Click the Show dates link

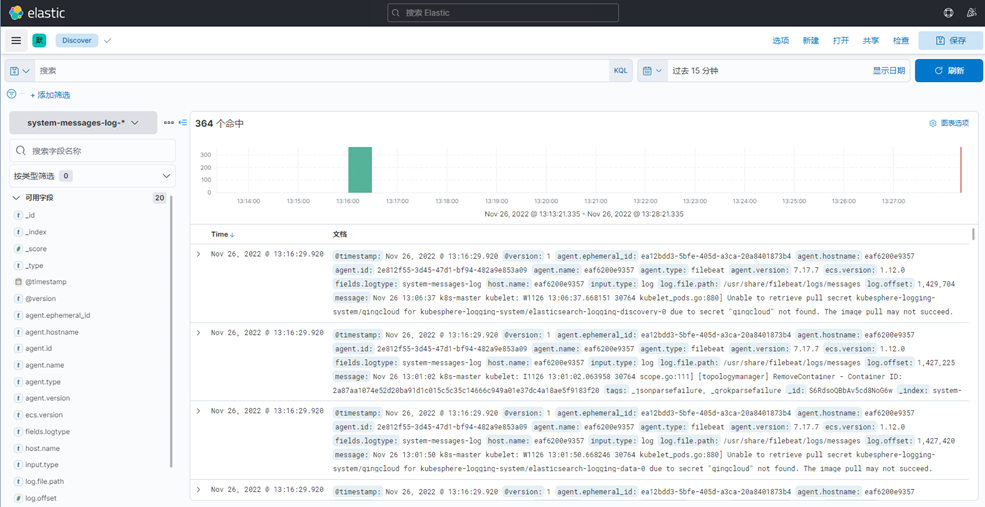[x=888, y=71]
